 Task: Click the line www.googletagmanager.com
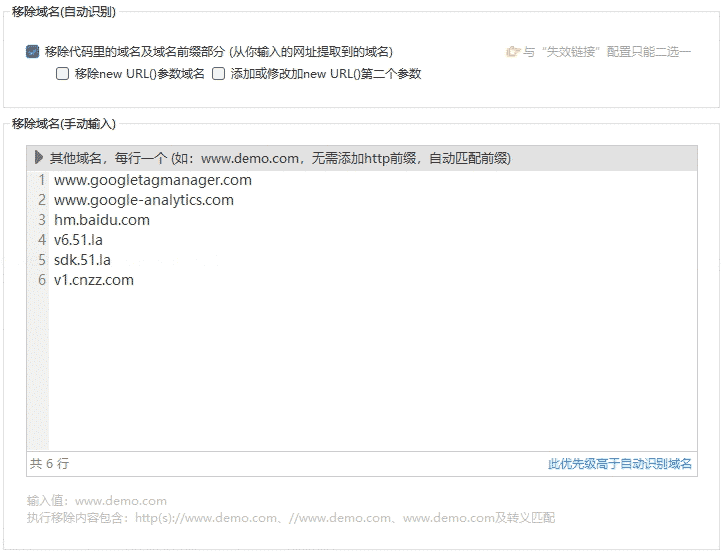point(153,180)
